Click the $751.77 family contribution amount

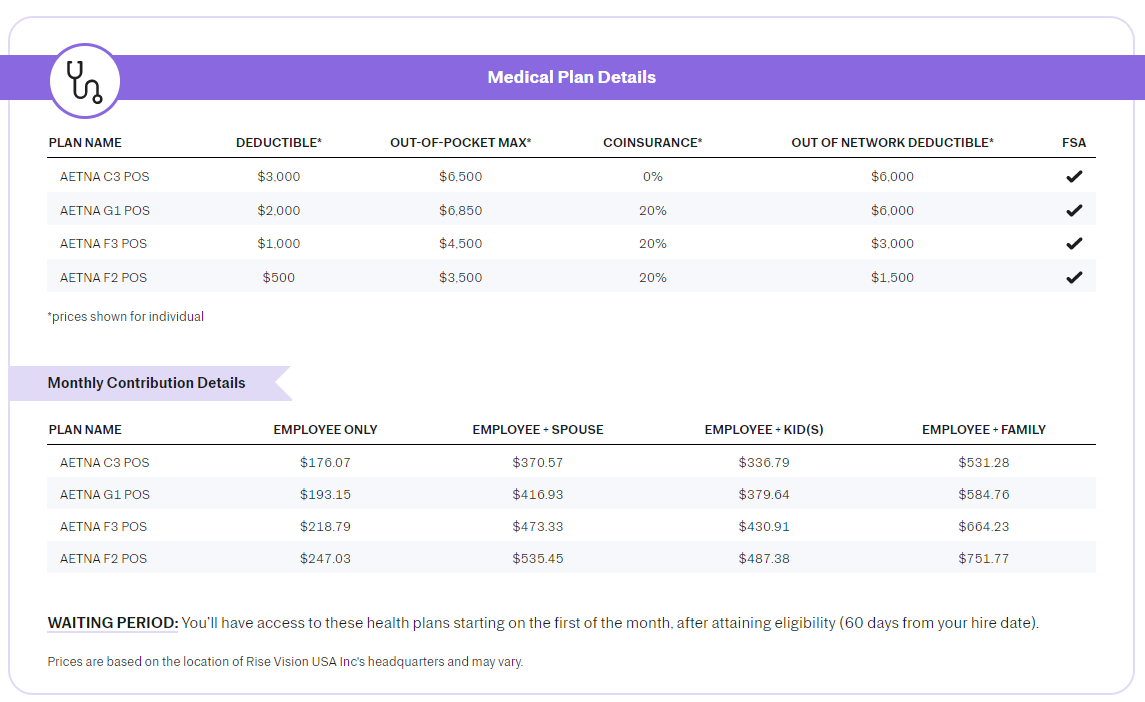(983, 559)
